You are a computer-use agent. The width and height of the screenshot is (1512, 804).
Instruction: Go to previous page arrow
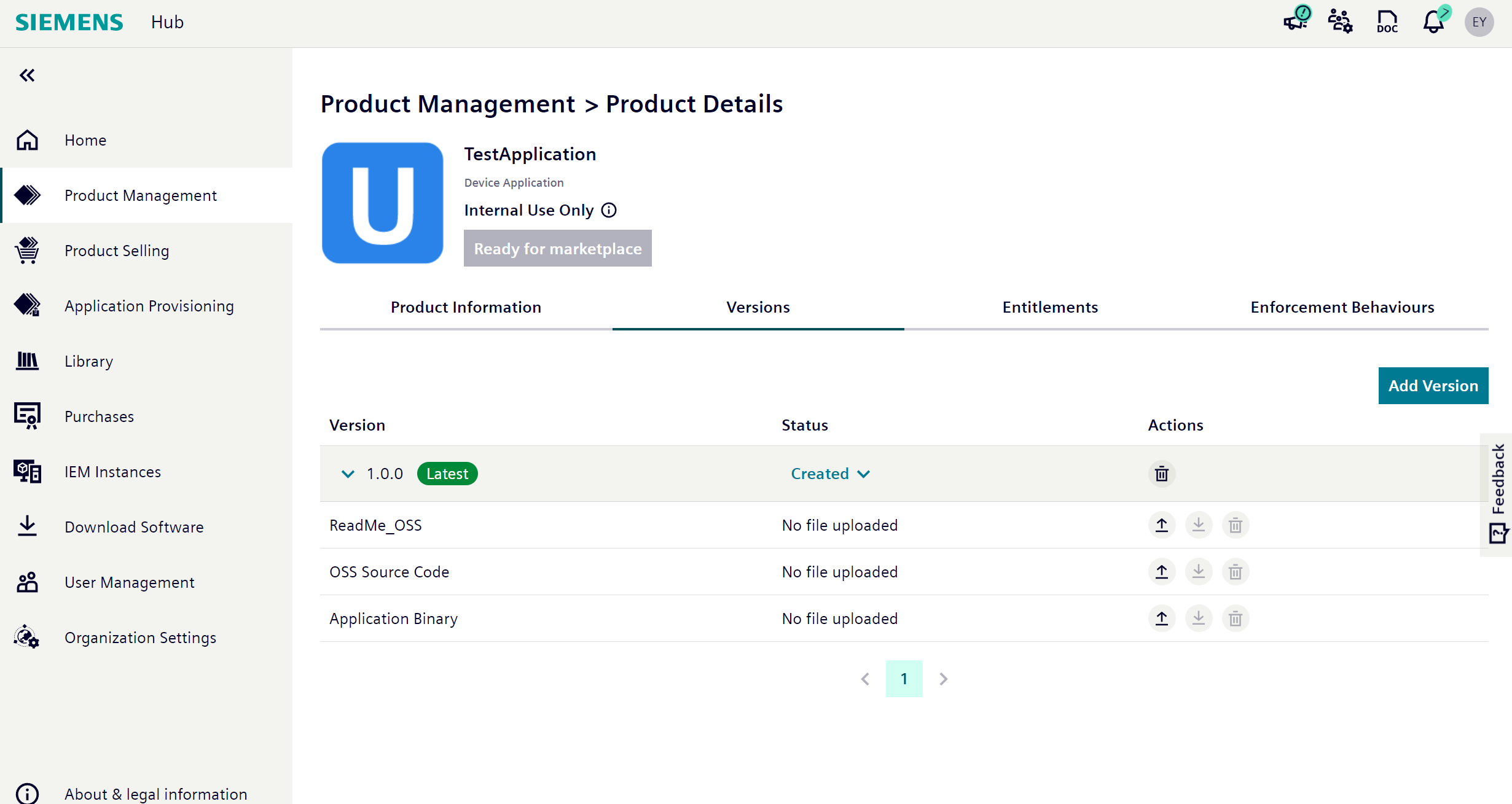point(865,679)
